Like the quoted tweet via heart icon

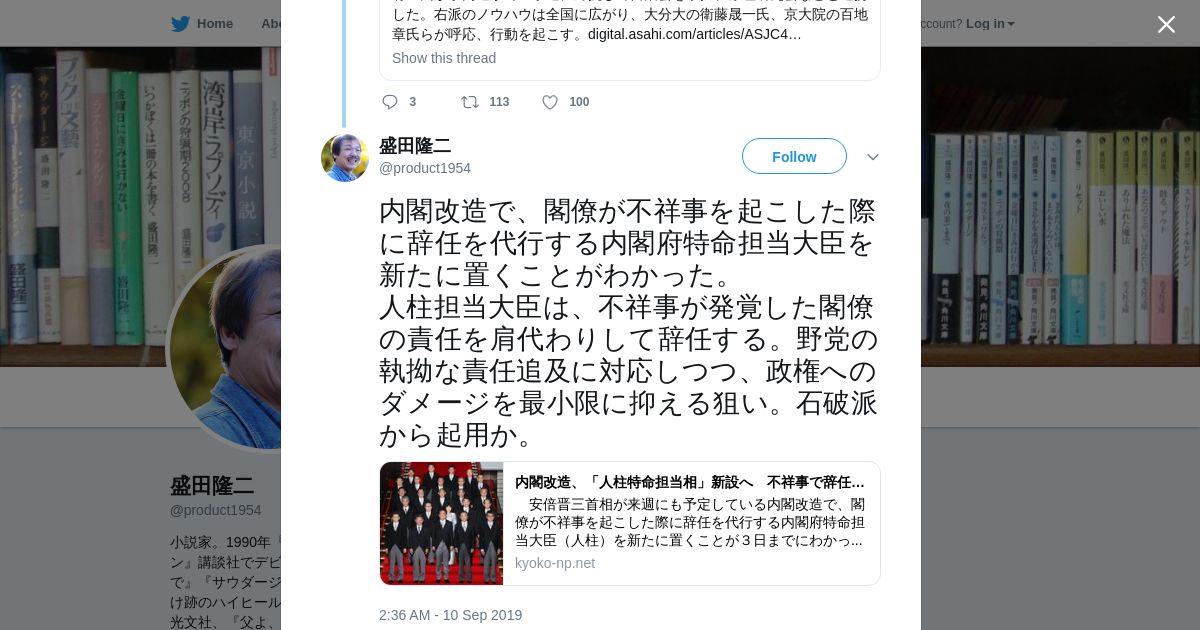(x=550, y=102)
